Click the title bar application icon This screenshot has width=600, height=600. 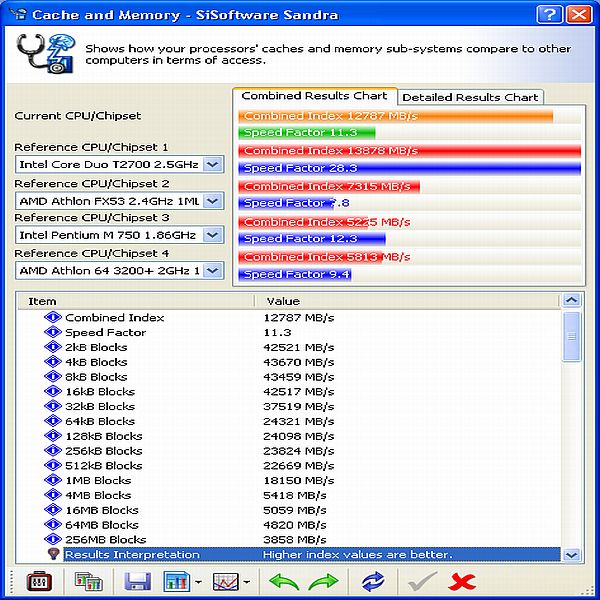(x=18, y=15)
